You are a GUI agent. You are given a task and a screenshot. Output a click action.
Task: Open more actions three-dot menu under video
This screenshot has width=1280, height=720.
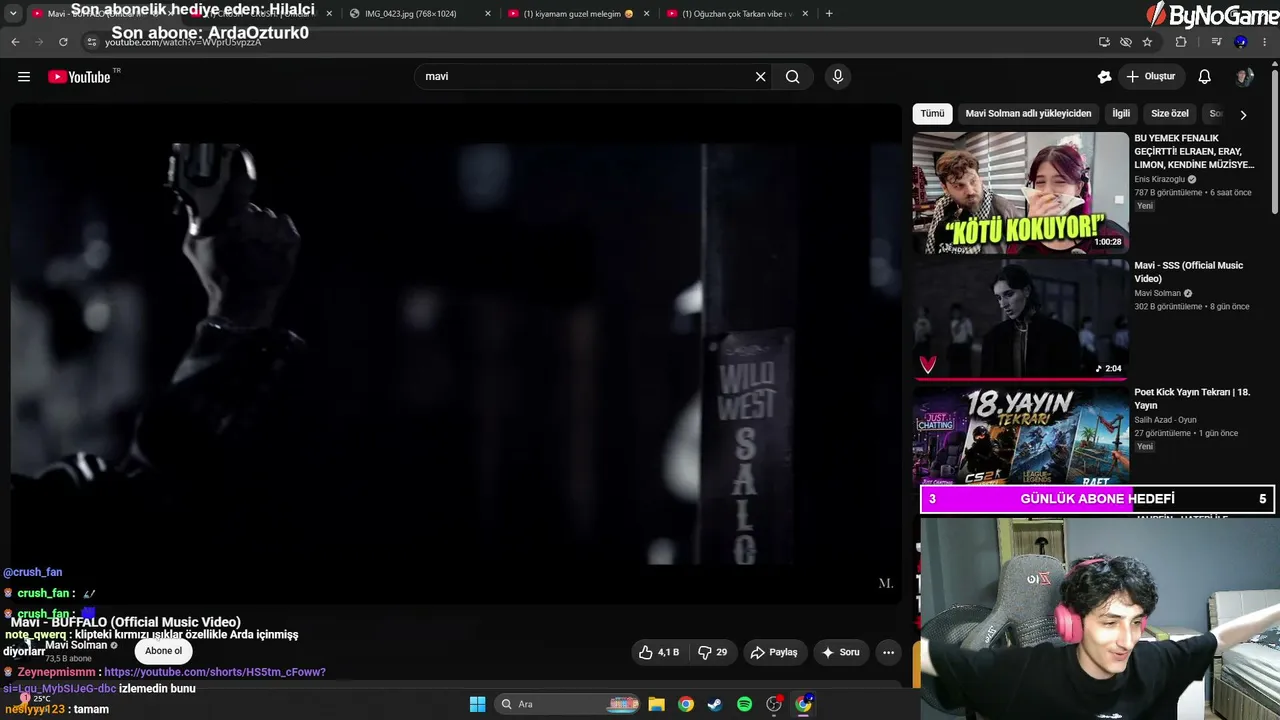pos(888,652)
